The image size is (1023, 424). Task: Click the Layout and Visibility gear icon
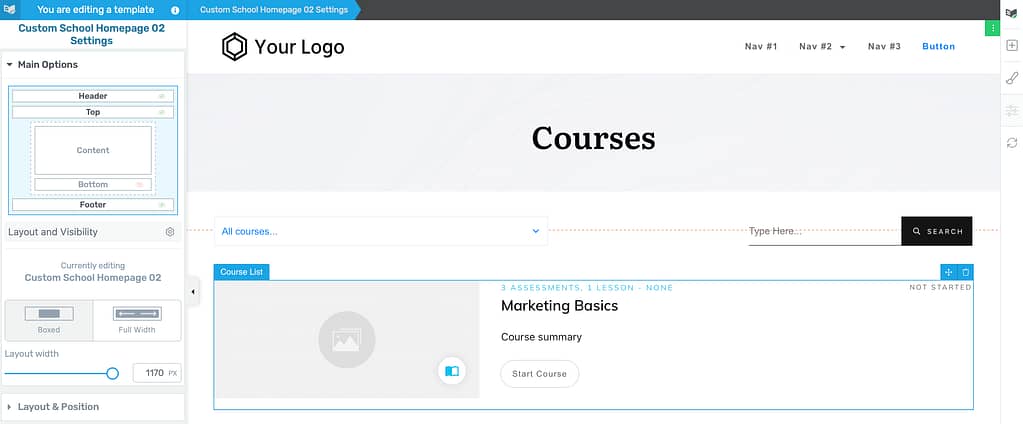point(170,232)
